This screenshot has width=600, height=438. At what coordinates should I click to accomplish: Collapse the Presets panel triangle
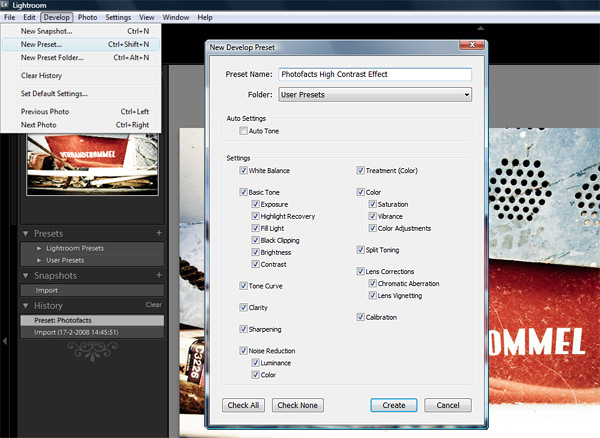coord(26,233)
